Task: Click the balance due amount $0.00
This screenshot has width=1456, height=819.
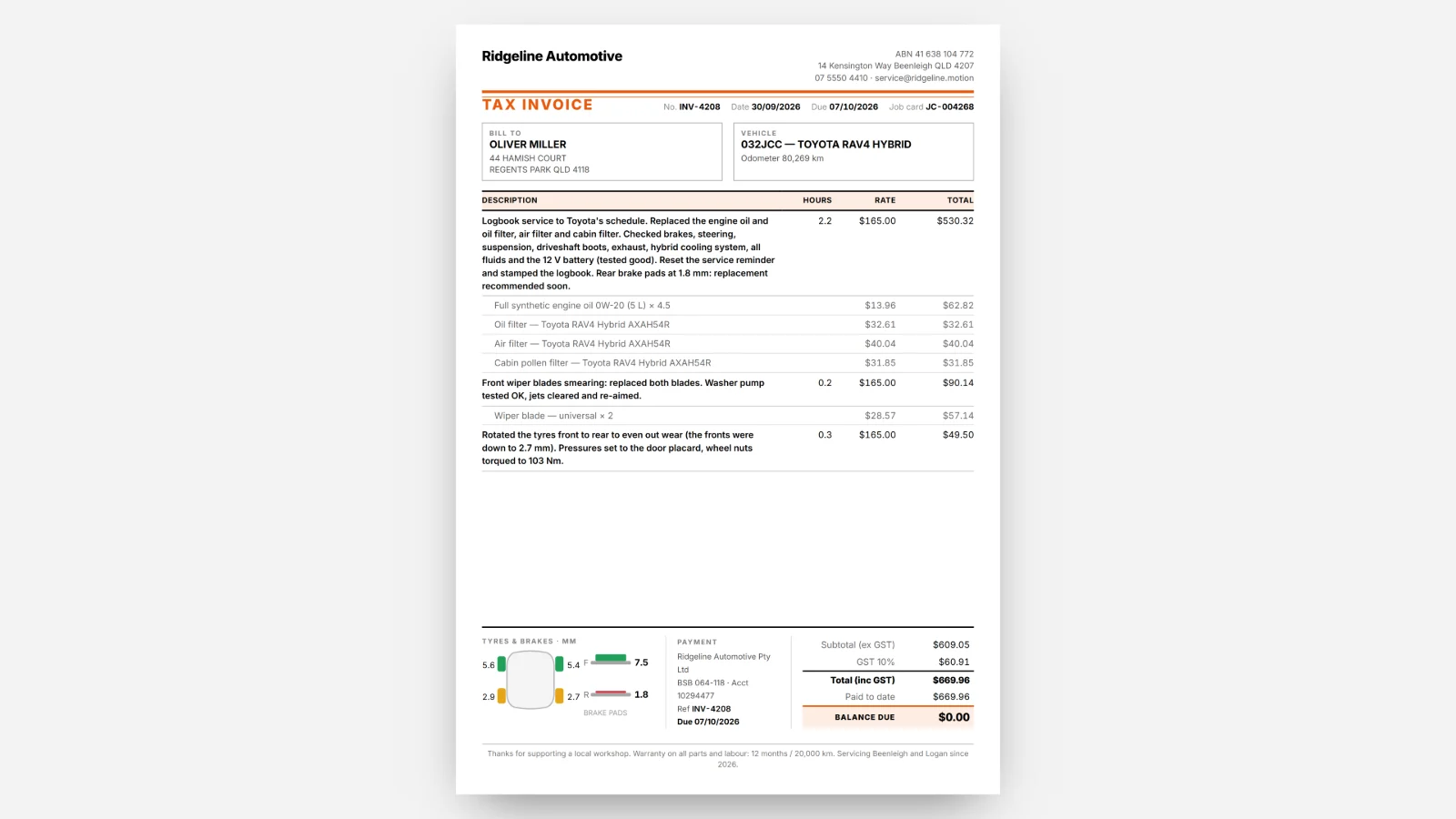Action: [x=954, y=717]
